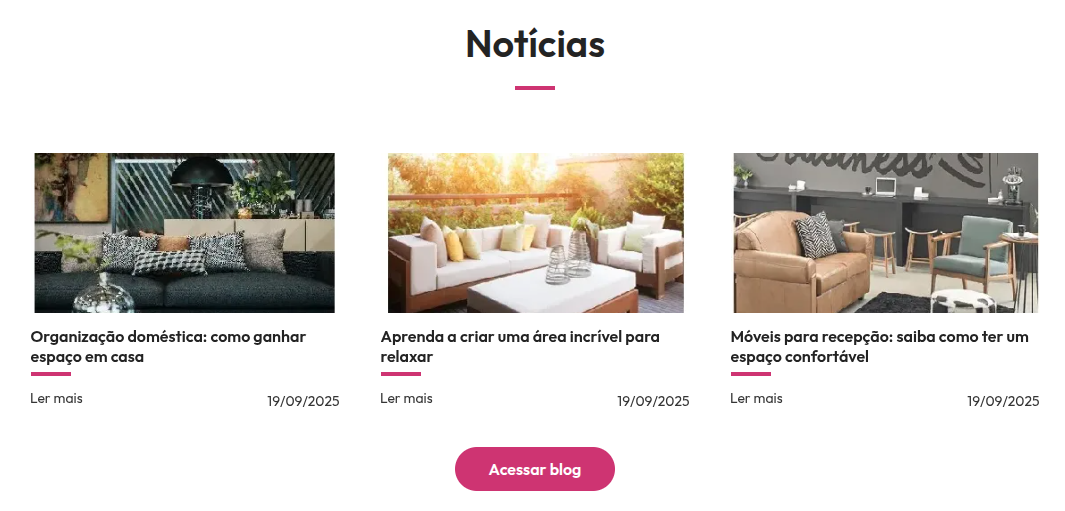Click 'Organização doméstica: como ganhar espaço' headline

click(x=168, y=347)
